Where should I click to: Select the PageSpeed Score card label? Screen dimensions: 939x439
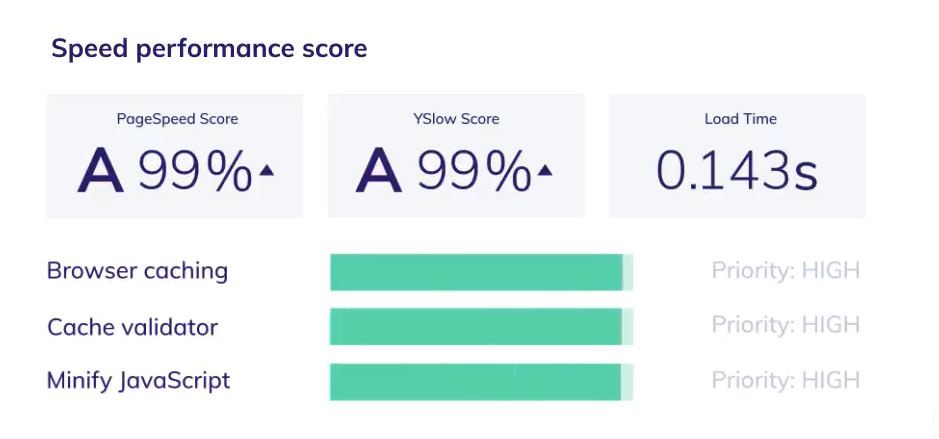pos(177,119)
